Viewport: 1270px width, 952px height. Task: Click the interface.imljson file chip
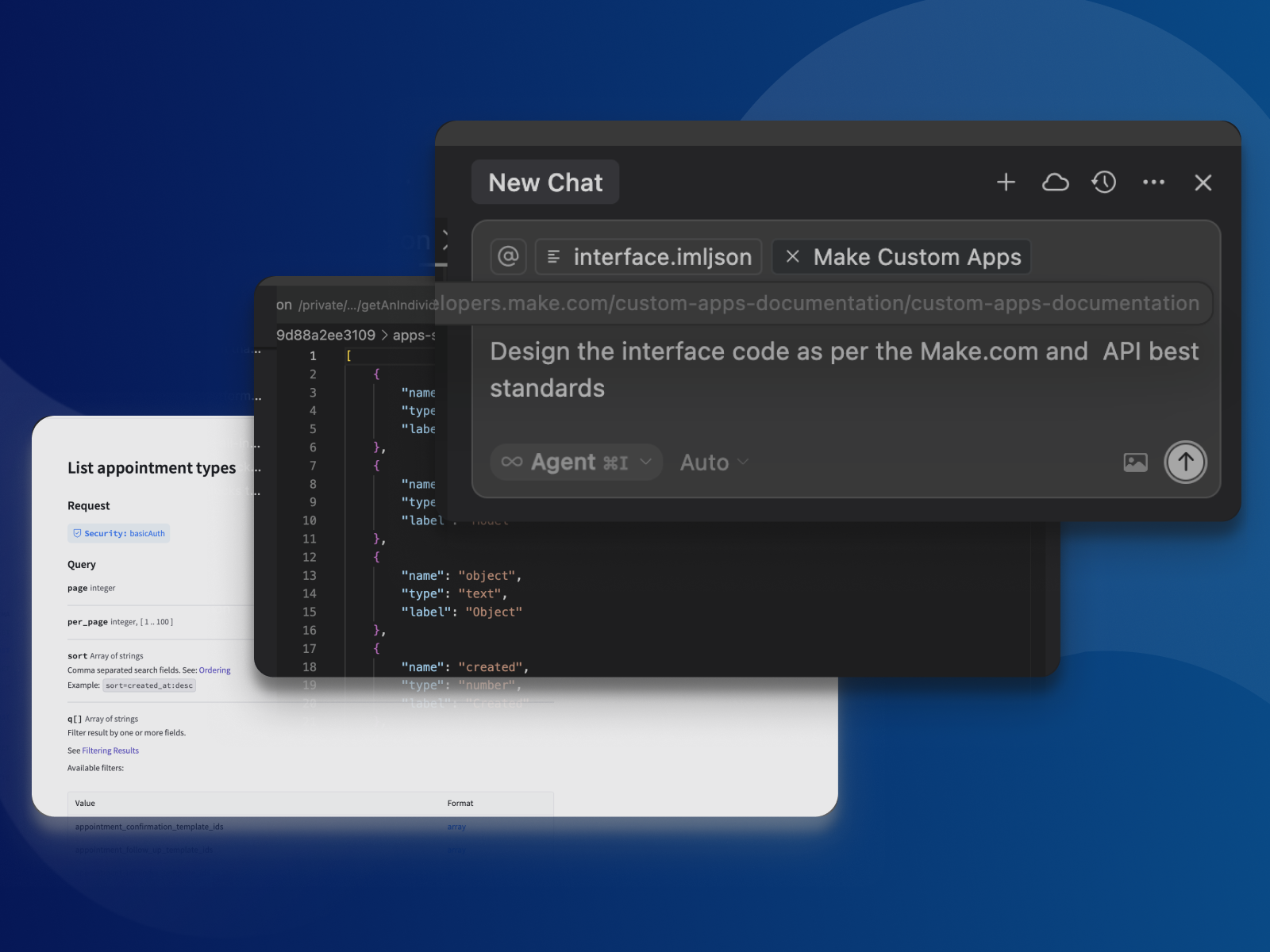coord(649,257)
